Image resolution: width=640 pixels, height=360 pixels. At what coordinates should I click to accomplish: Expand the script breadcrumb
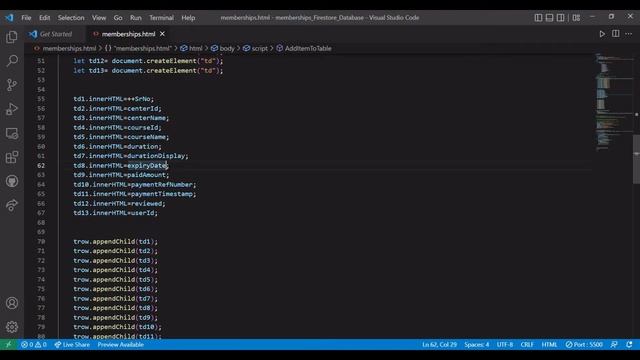tap(260, 49)
